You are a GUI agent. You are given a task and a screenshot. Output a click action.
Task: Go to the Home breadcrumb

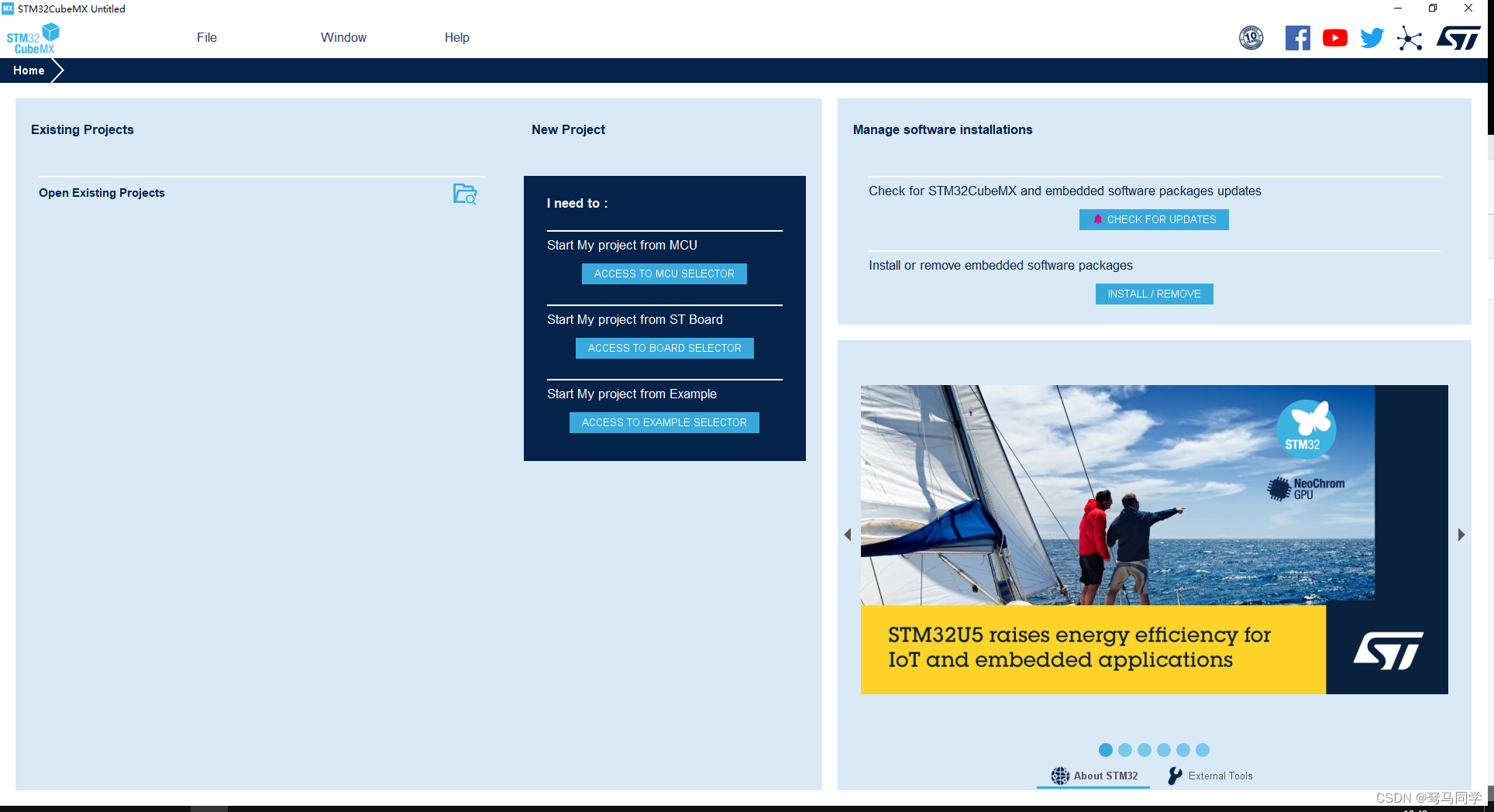[x=29, y=71]
